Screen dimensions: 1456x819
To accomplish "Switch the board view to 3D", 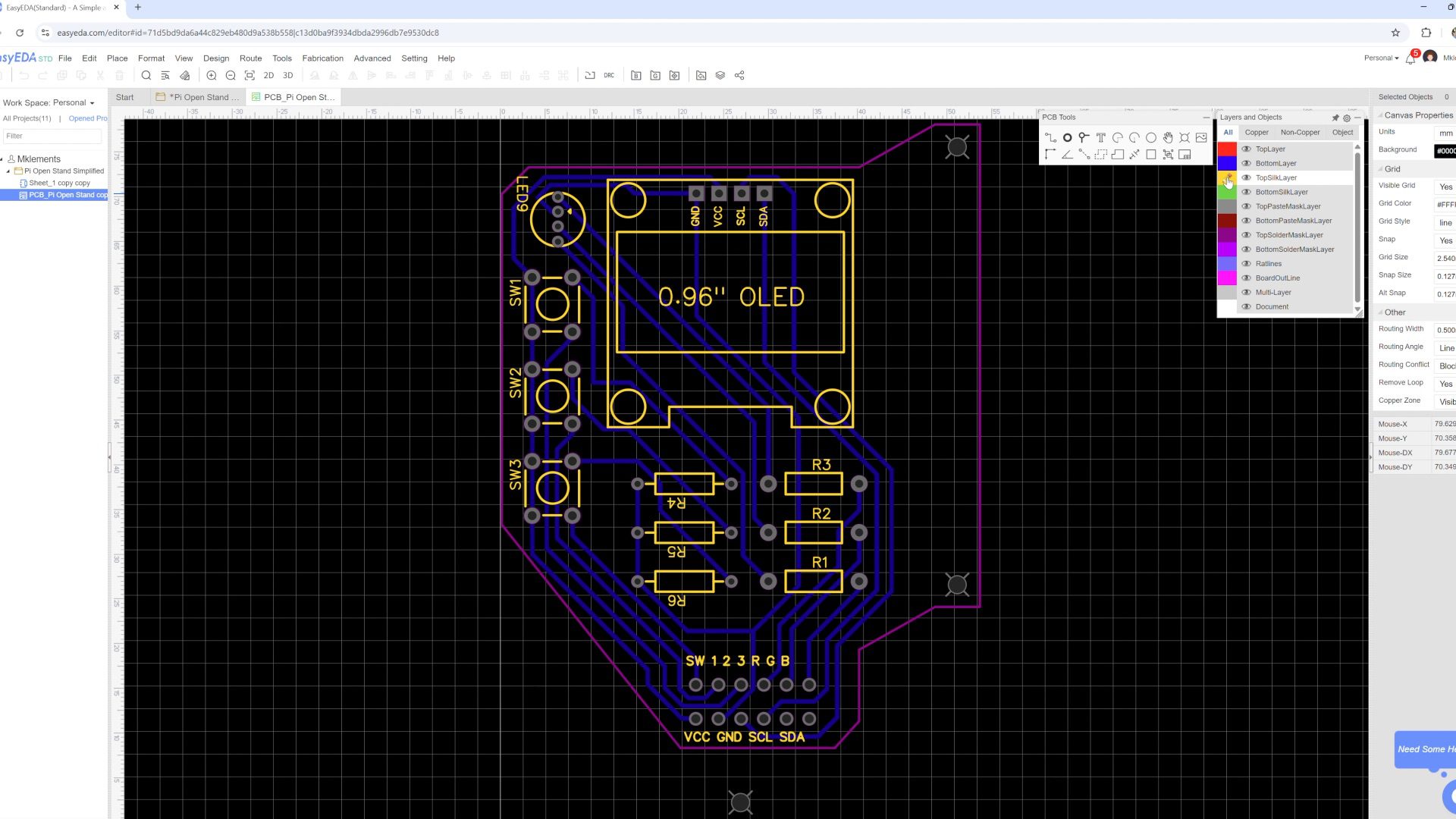I will (287, 75).
